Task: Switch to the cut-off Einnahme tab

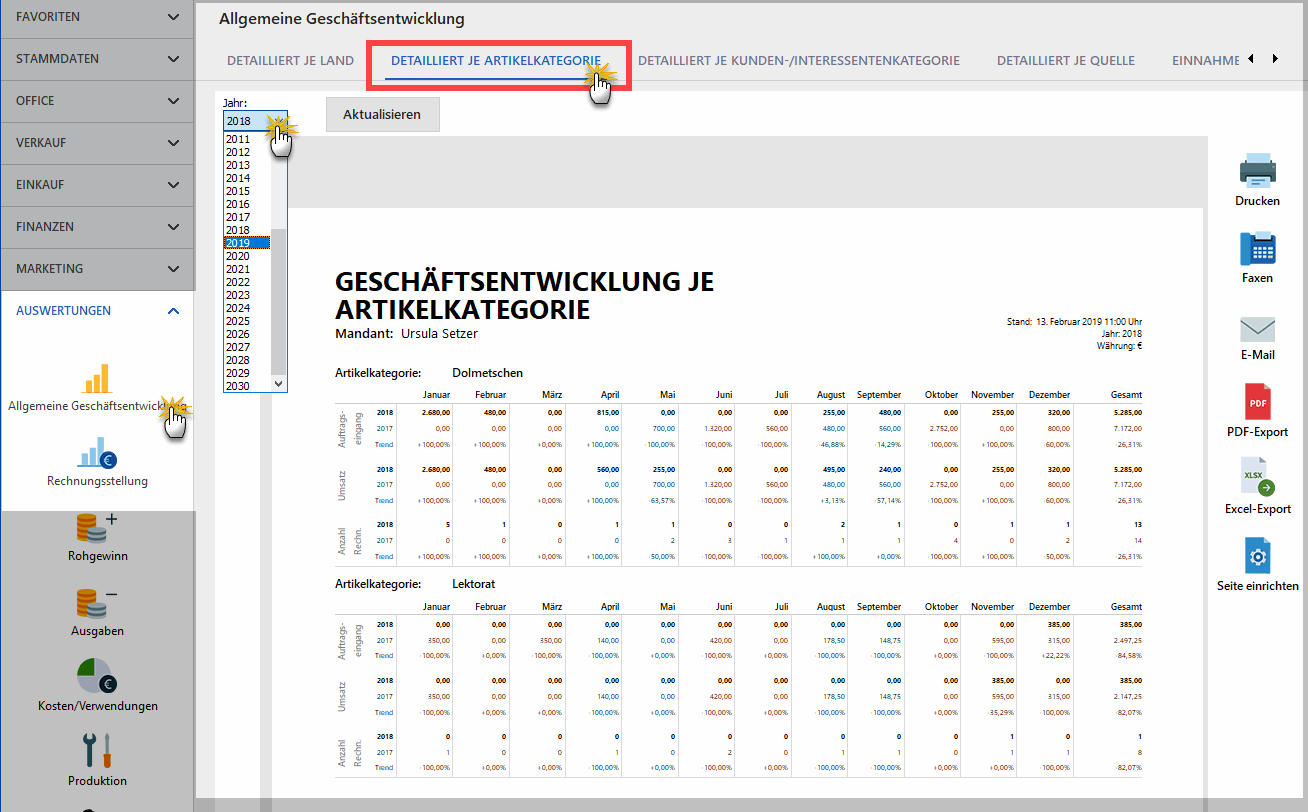Action: (x=1206, y=60)
